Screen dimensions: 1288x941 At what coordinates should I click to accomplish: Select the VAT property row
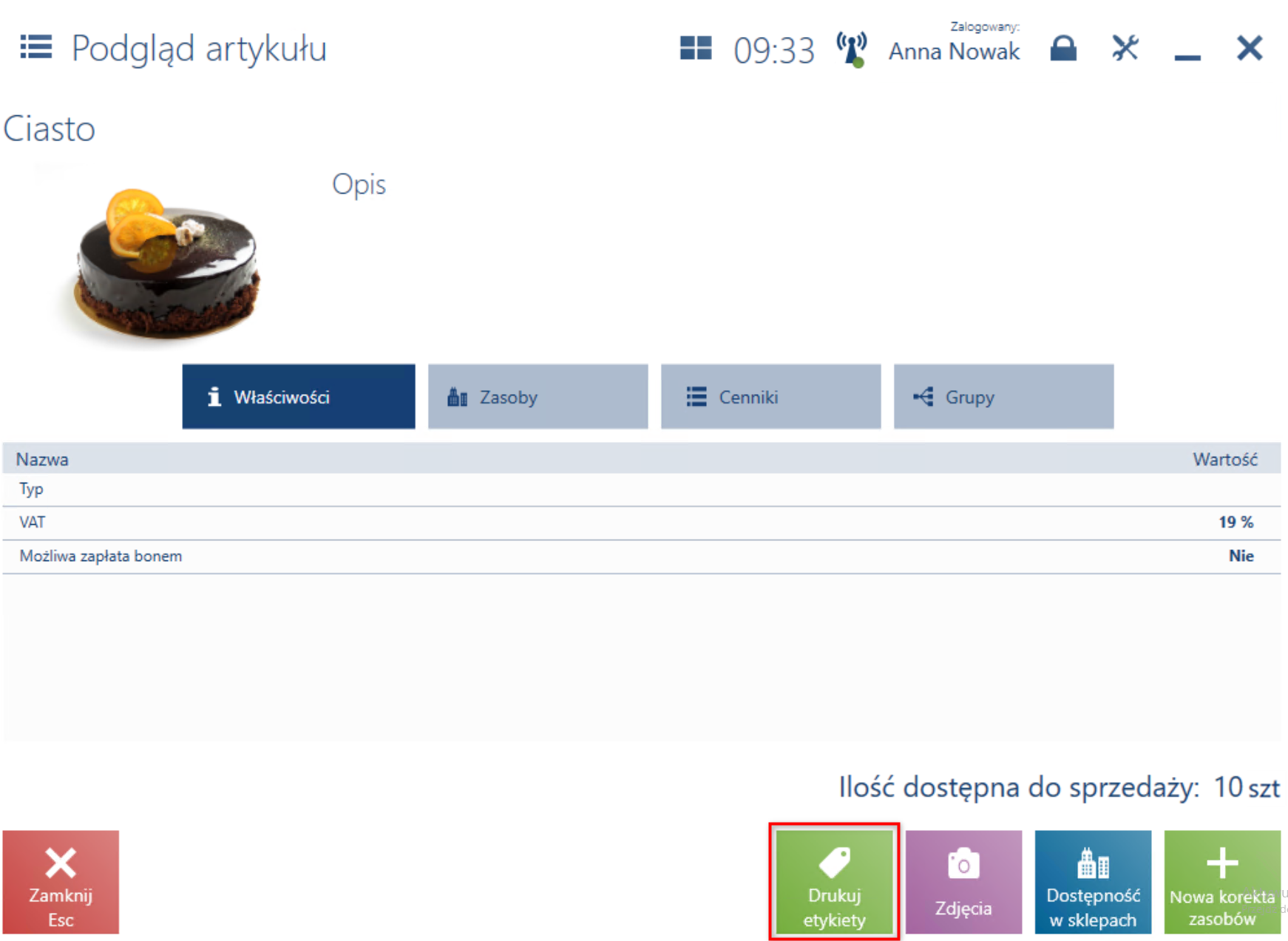click(641, 523)
